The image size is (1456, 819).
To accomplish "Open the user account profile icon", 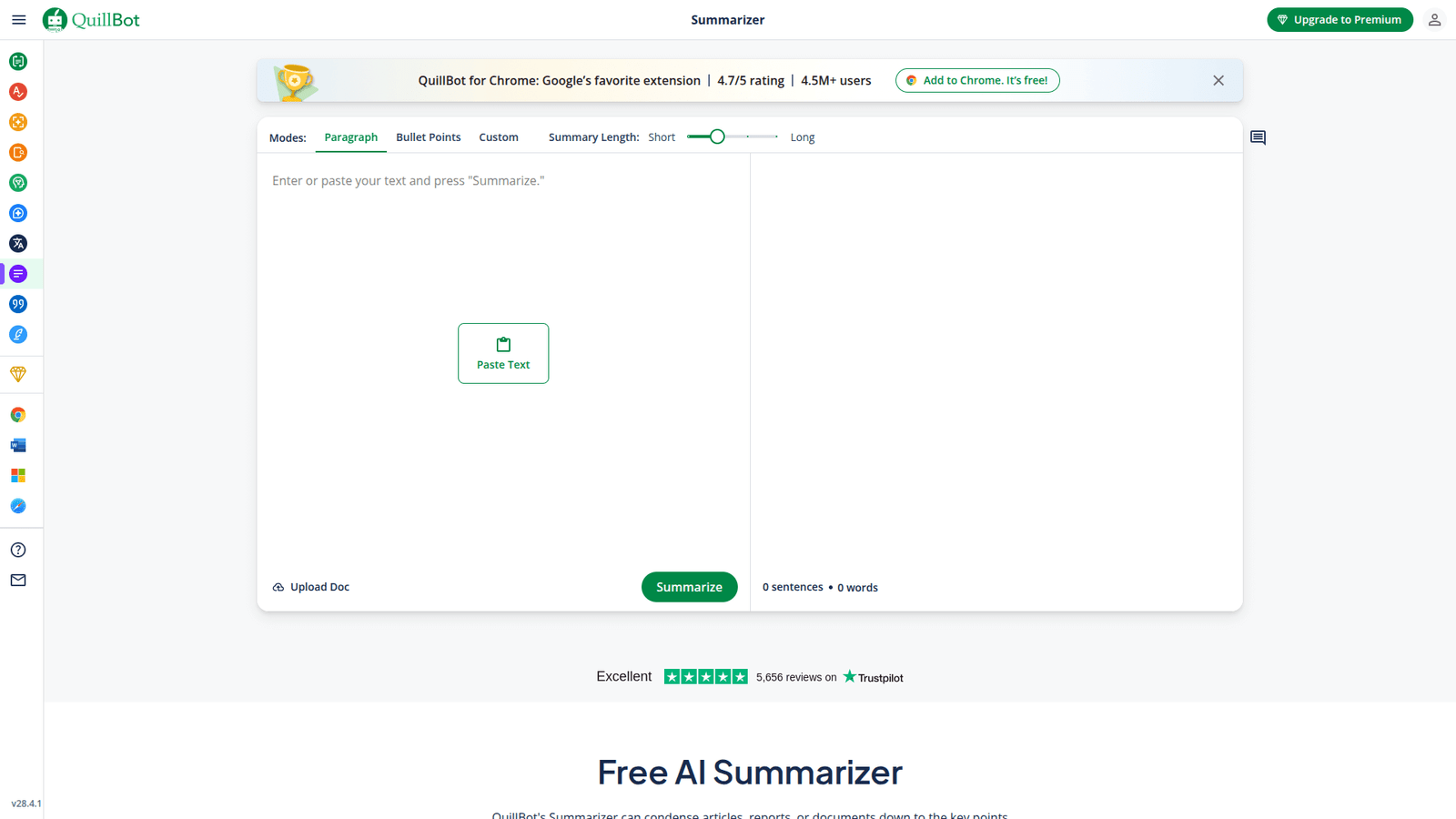I will pos(1434,20).
